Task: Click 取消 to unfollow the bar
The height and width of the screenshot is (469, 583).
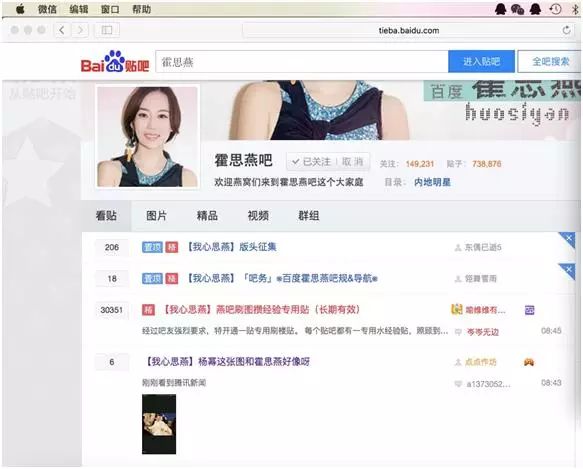Action: pyautogui.click(x=352, y=162)
